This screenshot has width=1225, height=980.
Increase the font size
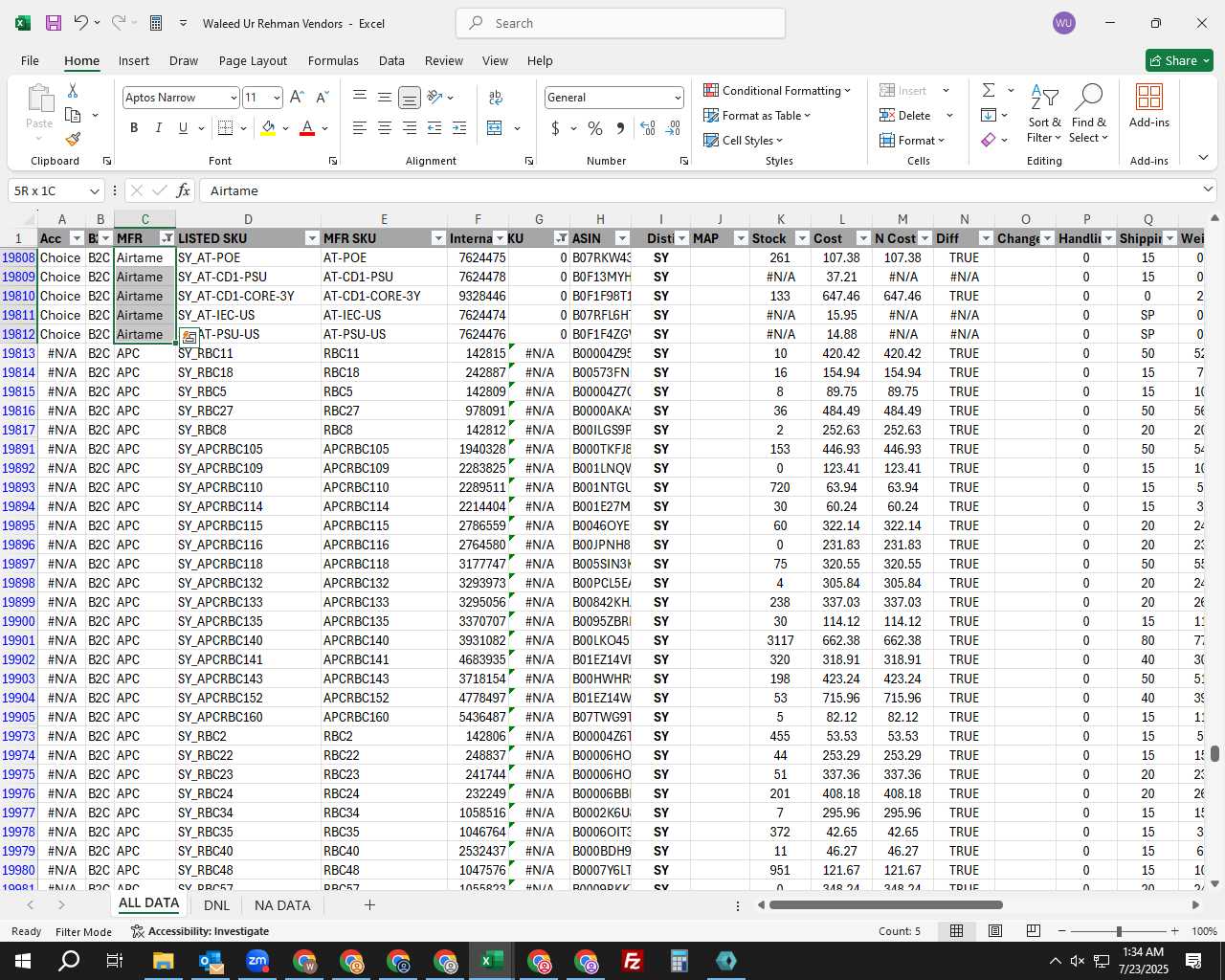click(x=297, y=97)
